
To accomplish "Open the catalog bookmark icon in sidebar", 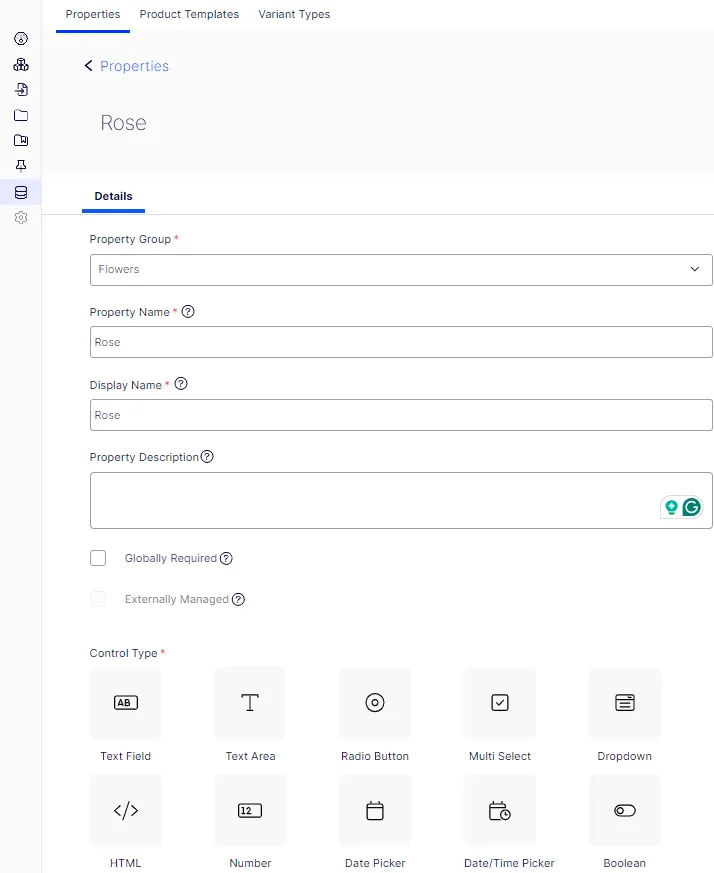I will 21,140.
